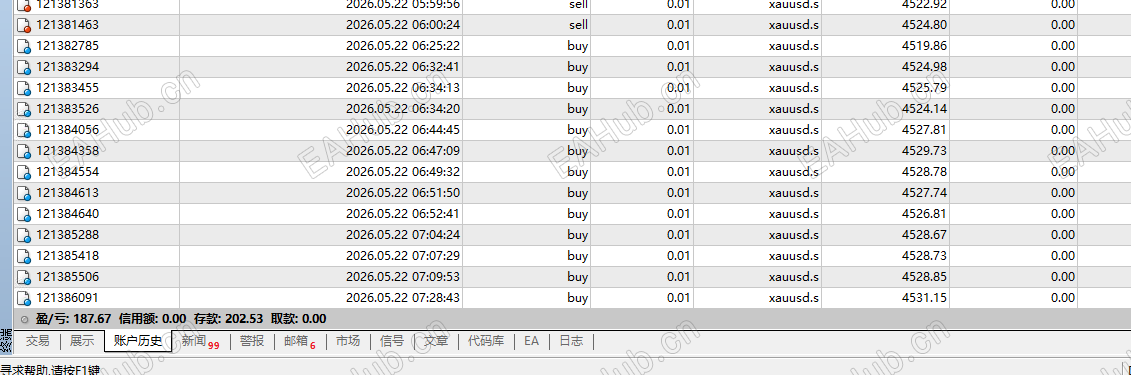Screen dimensions: 1131x375
Task: Click the summary icon beside 盈/亏
Action: point(25,319)
